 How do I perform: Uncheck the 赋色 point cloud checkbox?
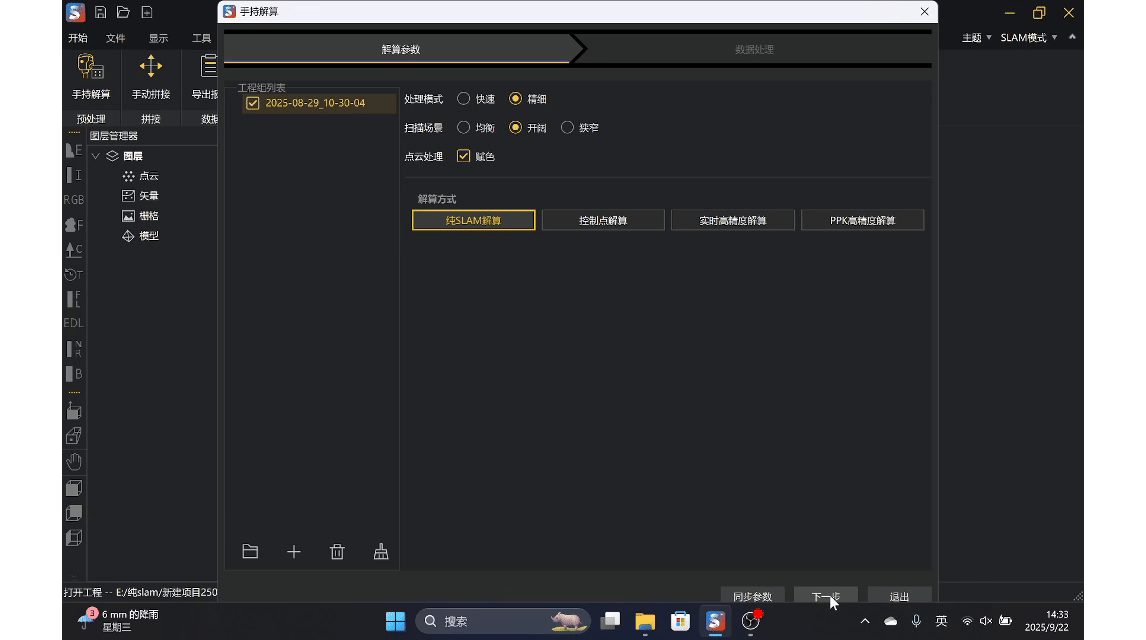[x=464, y=156]
